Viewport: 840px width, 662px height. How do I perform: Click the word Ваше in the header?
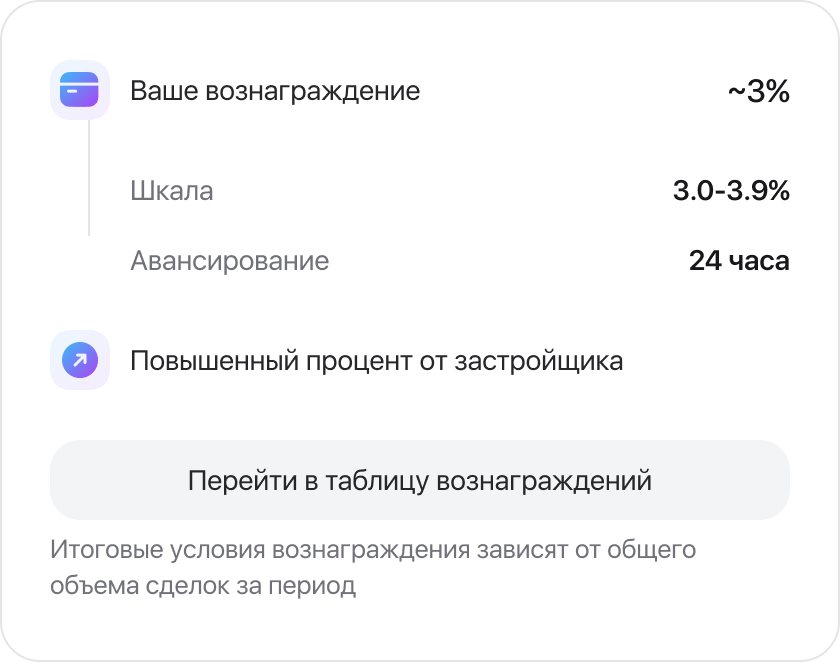164,91
